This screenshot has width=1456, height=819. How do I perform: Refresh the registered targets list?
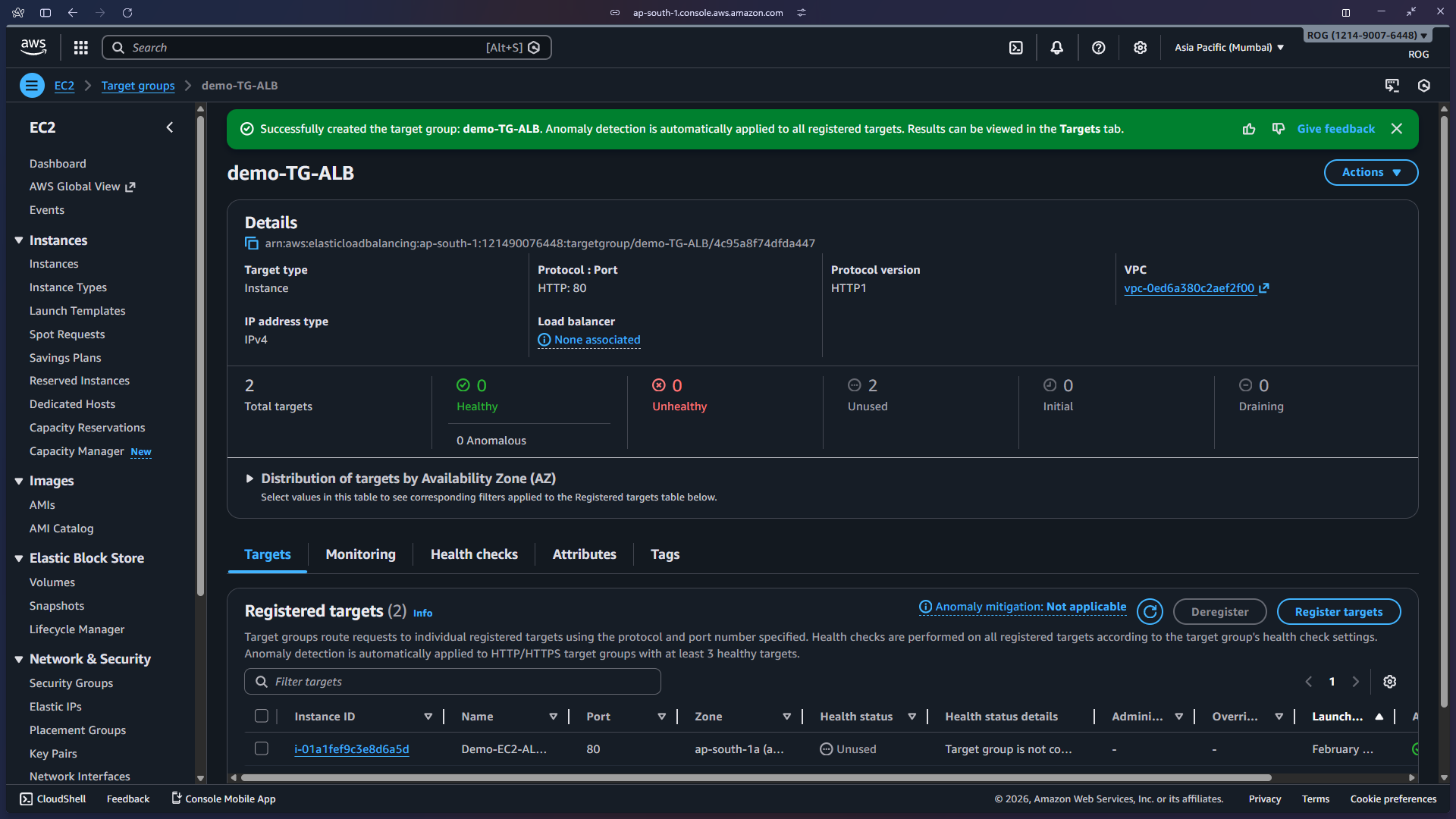coord(1150,612)
